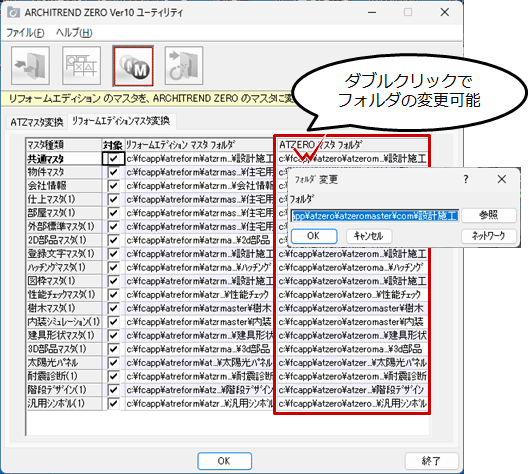Click the application icon in the title bar

13,12
